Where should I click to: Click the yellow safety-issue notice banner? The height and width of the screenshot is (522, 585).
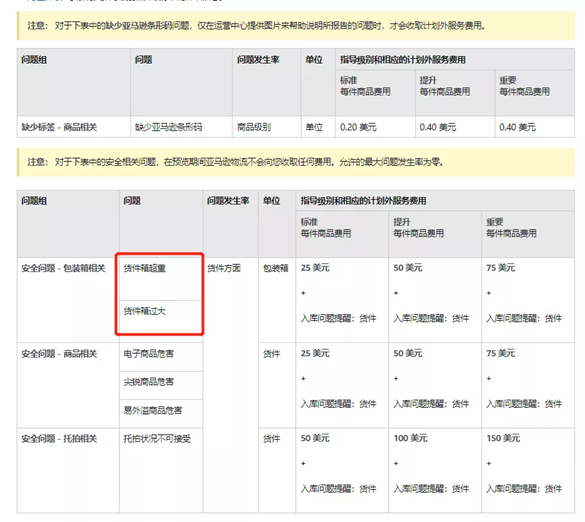click(x=295, y=162)
